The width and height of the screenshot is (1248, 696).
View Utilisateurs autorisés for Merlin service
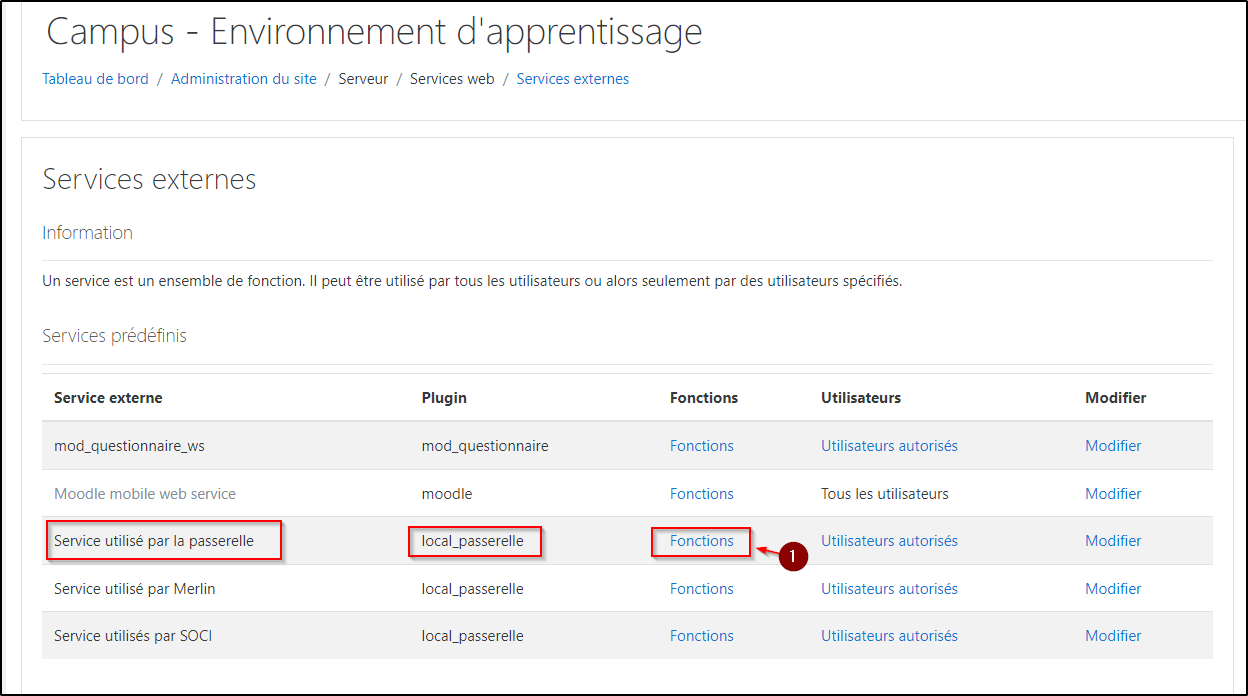889,589
